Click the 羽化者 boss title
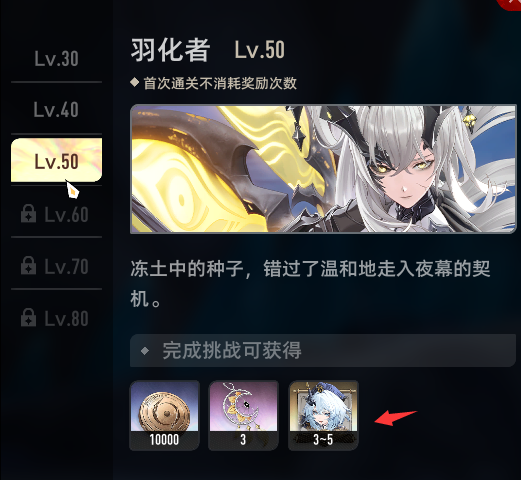 170,50
